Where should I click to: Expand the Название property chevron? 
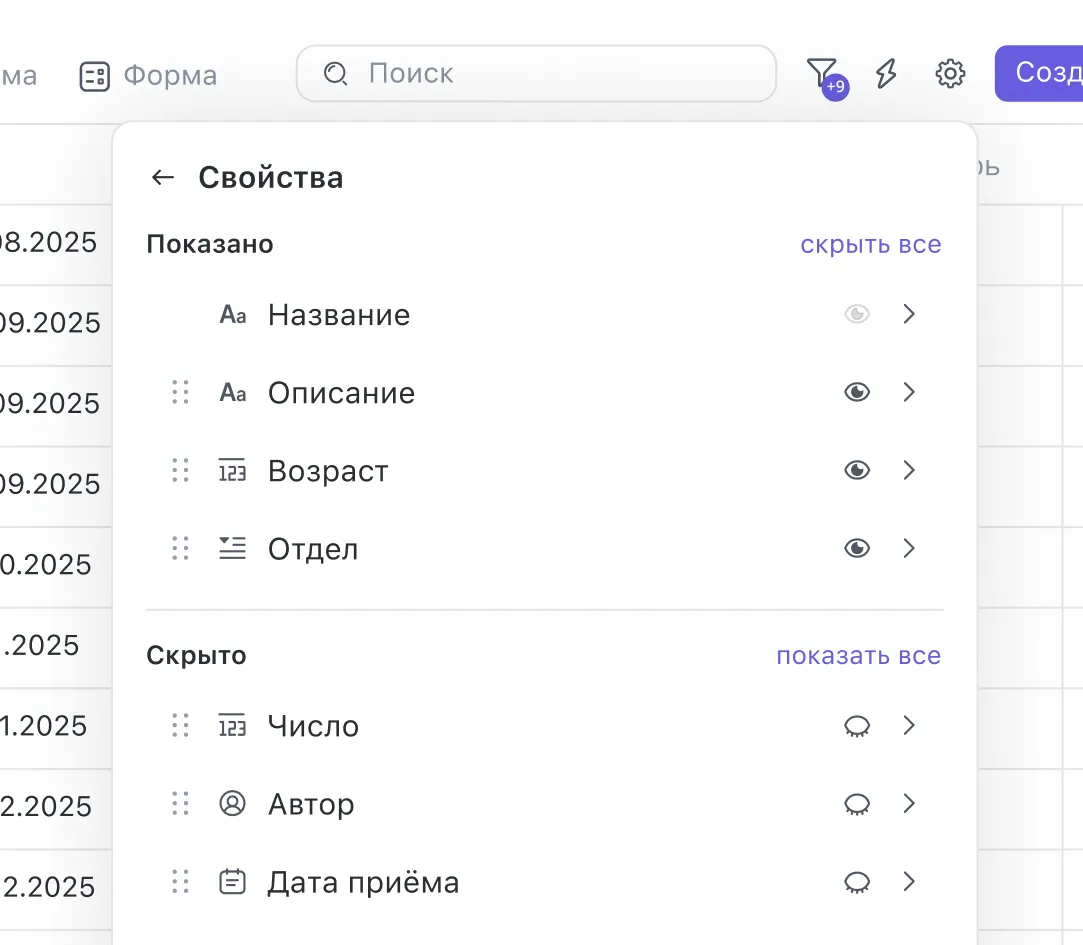(909, 314)
